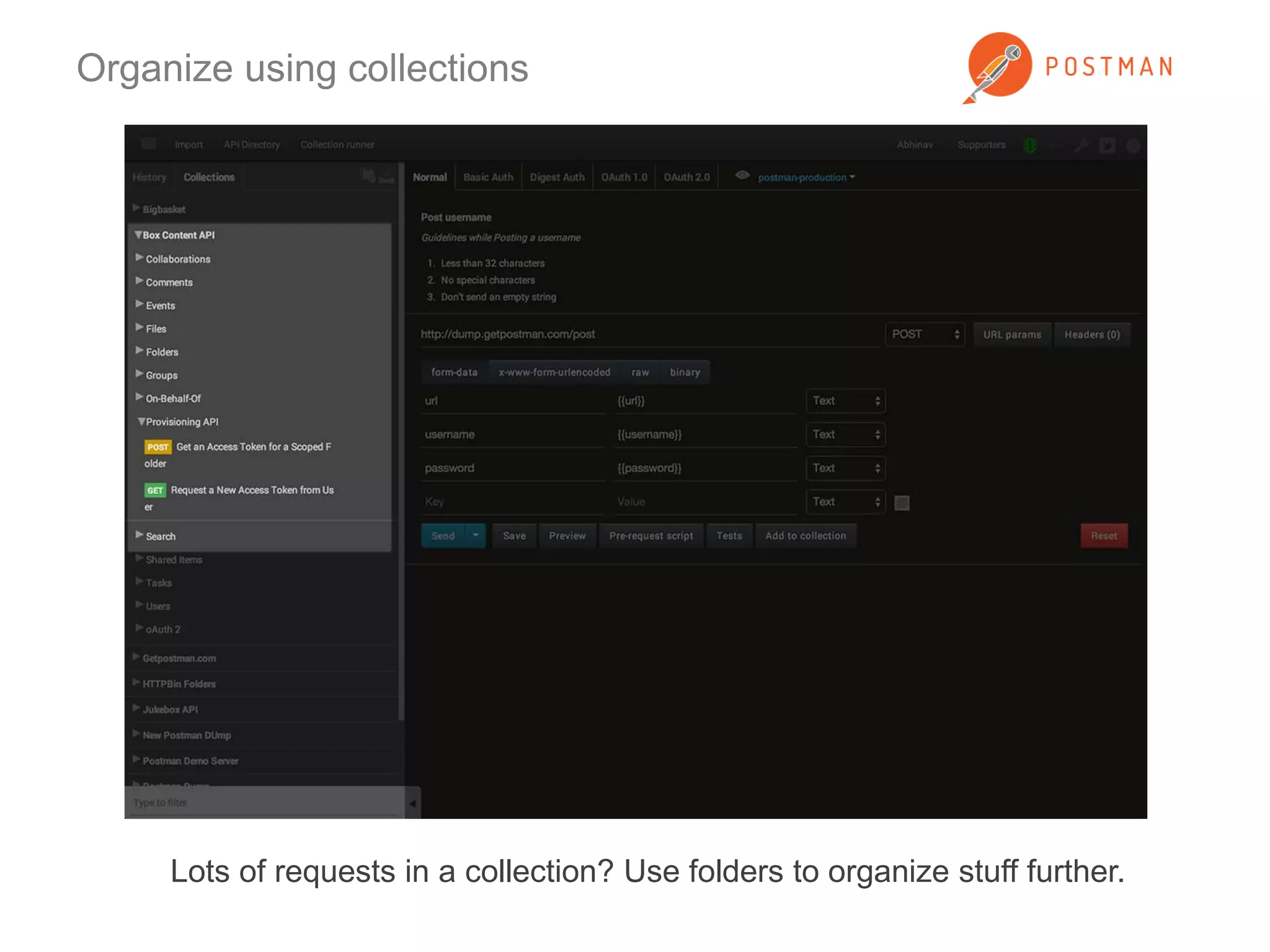Click the round icon at top right corner
The height and width of the screenshot is (952, 1270).
click(x=1133, y=146)
